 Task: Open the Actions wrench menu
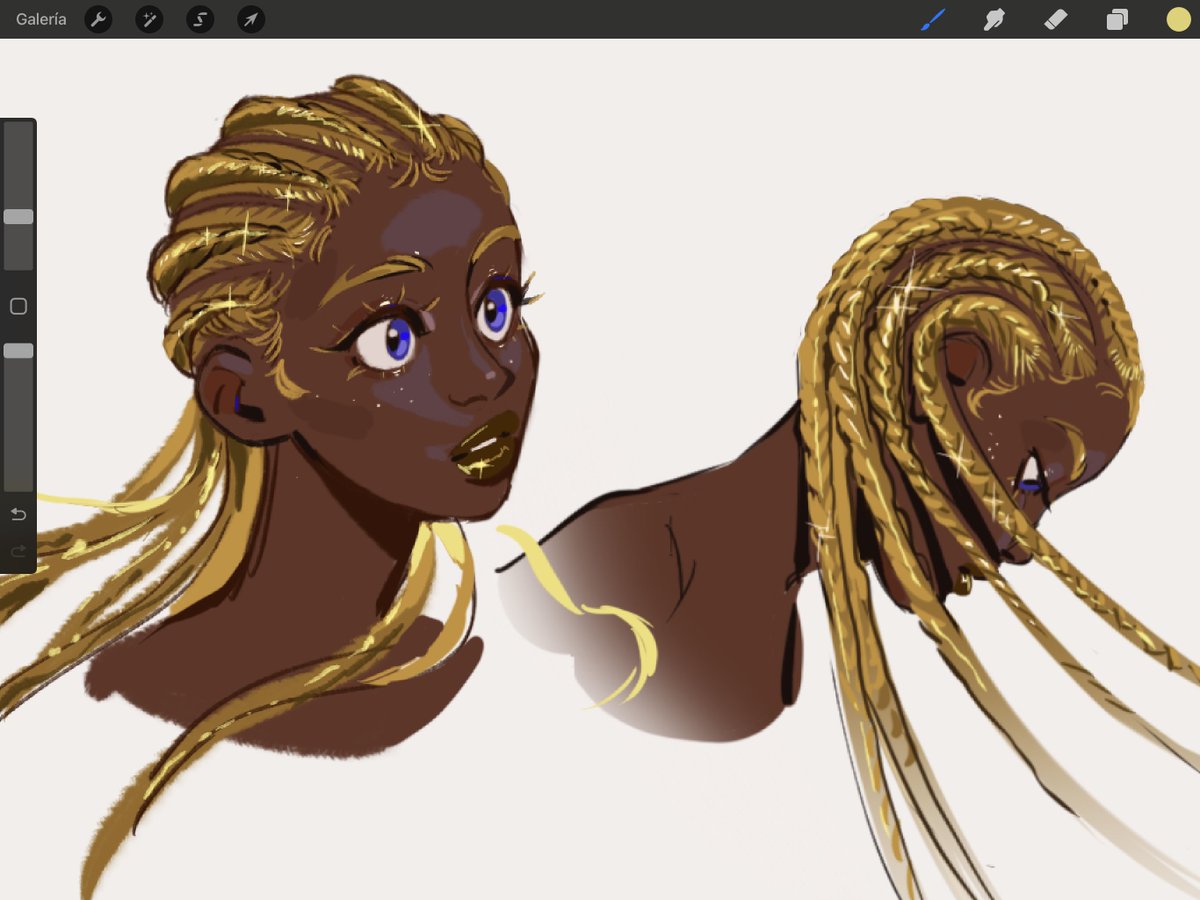98,19
